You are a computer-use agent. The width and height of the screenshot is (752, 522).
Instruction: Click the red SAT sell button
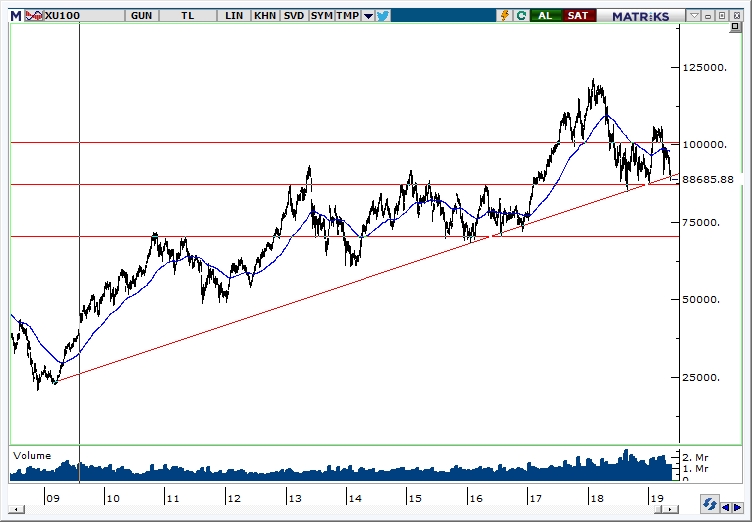tap(578, 16)
